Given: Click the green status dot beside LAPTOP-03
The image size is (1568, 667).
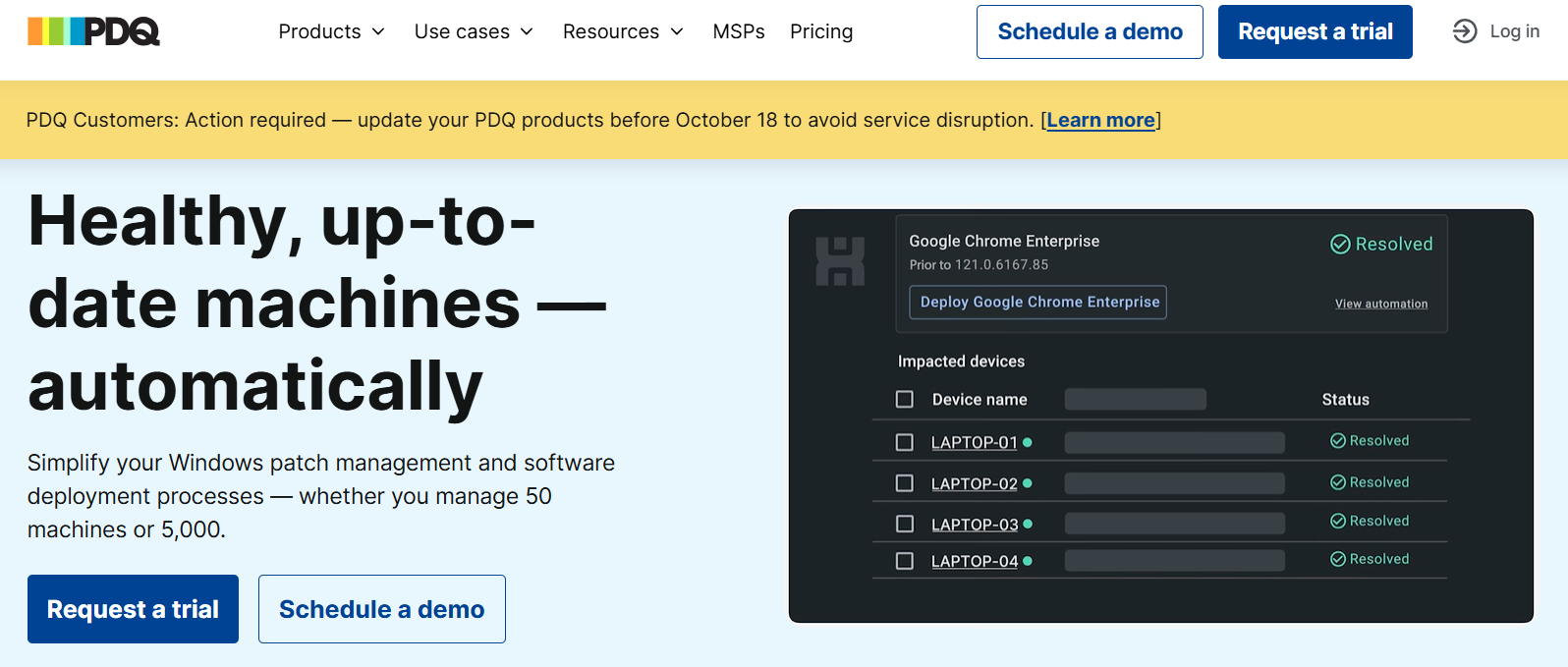Looking at the screenshot, I should 1028,524.
